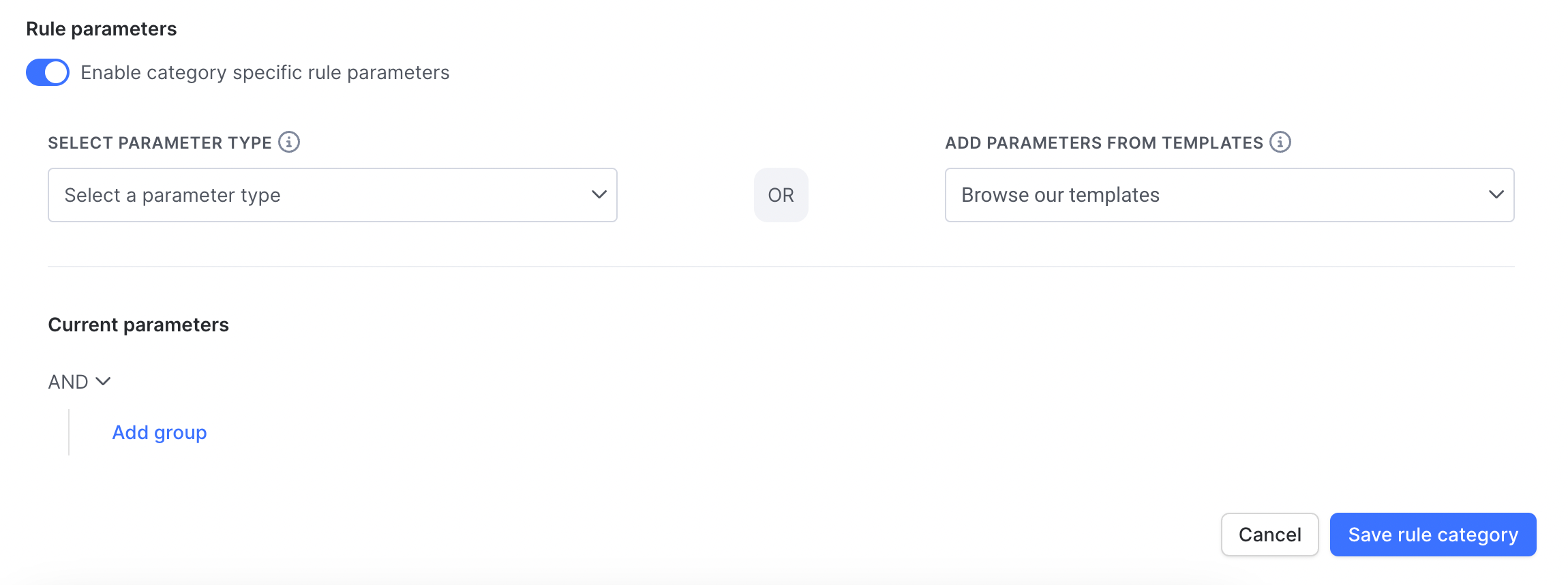Screen dimensions: 1568x585
Task: Click the chevron arrow in the Browse templates box
Action: point(1496,194)
